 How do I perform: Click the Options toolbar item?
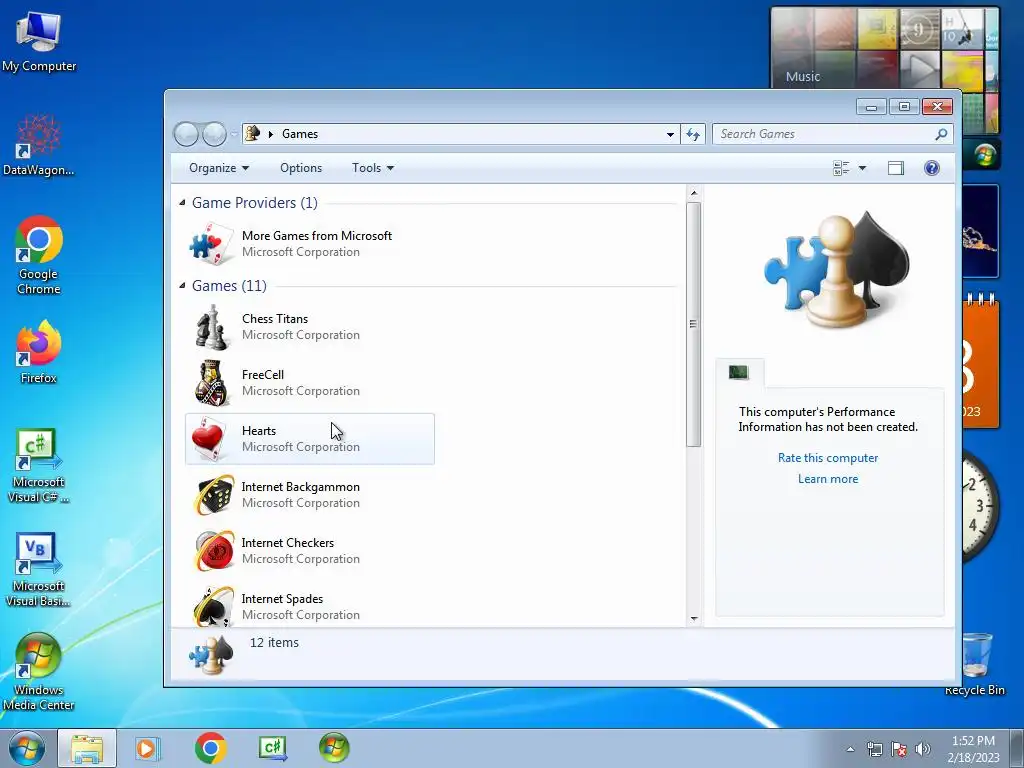[x=301, y=168]
